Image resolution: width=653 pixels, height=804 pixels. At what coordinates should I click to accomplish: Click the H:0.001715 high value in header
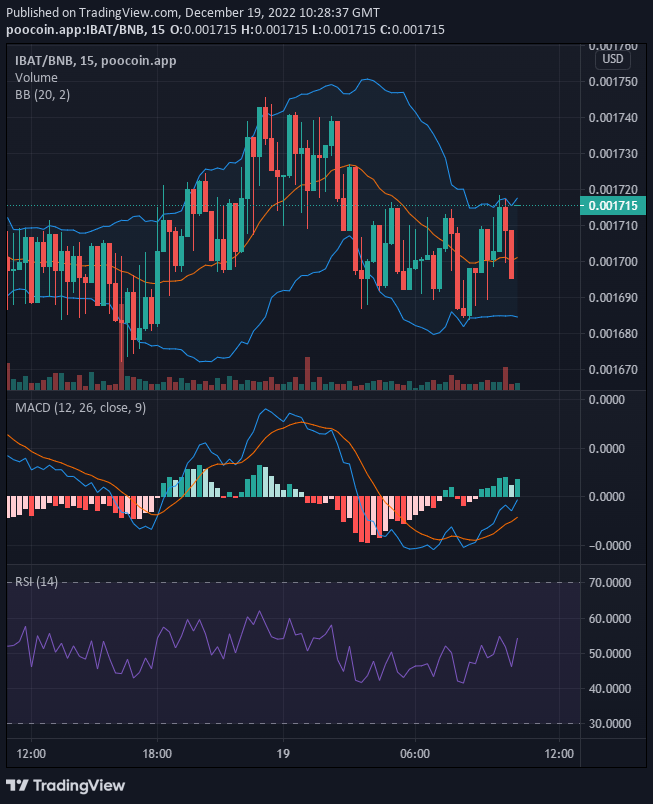pyautogui.click(x=274, y=30)
